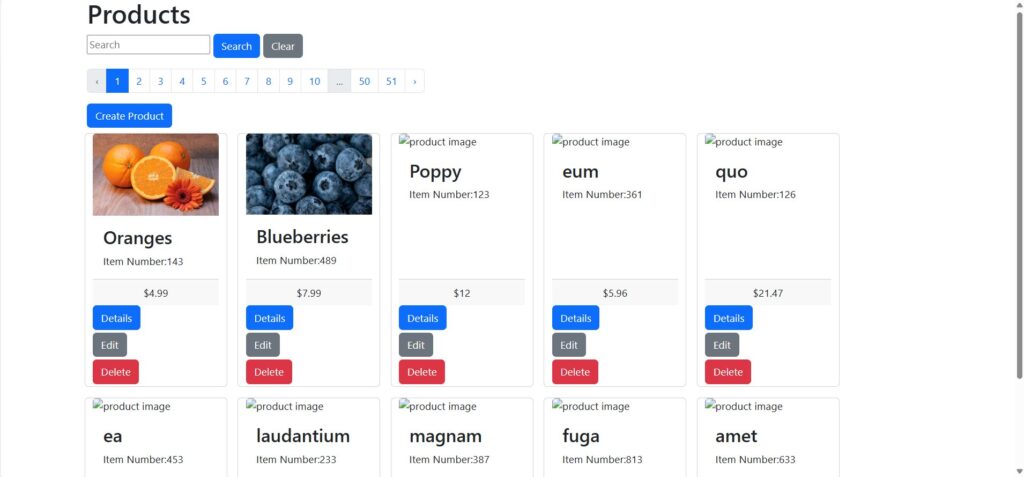Open Details for the eum product
The image size is (1024, 477).
tap(575, 318)
